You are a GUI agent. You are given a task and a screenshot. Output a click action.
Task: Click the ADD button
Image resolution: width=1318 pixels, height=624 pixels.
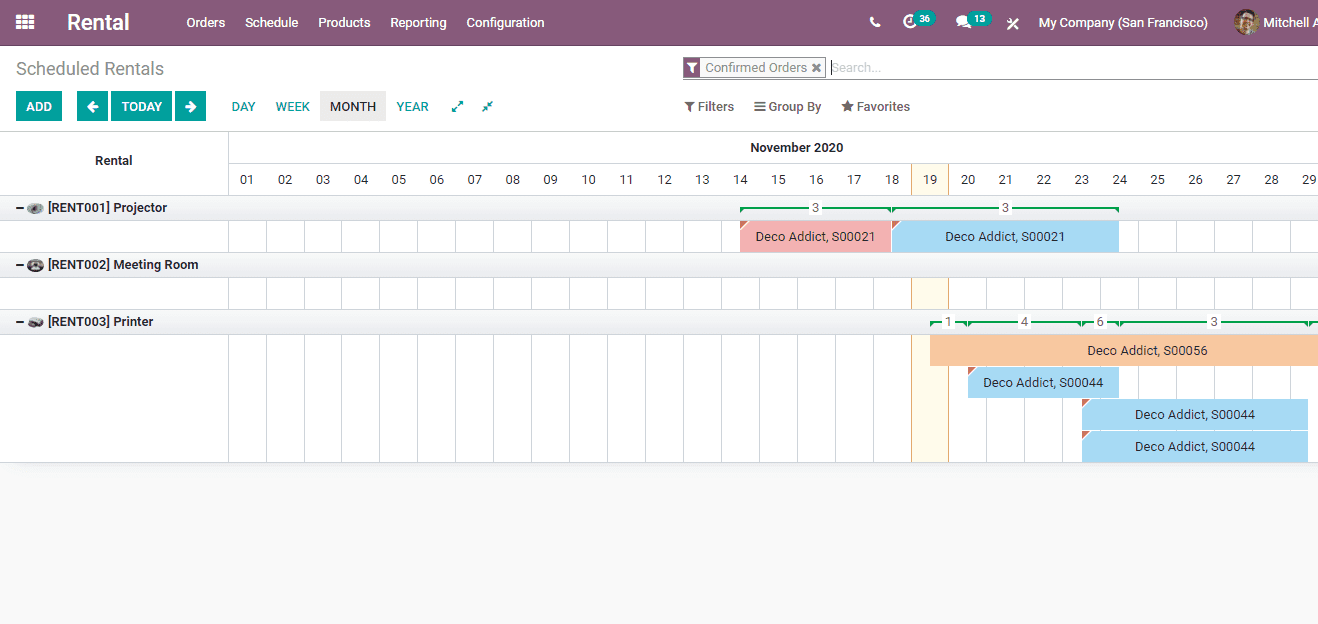click(x=39, y=106)
